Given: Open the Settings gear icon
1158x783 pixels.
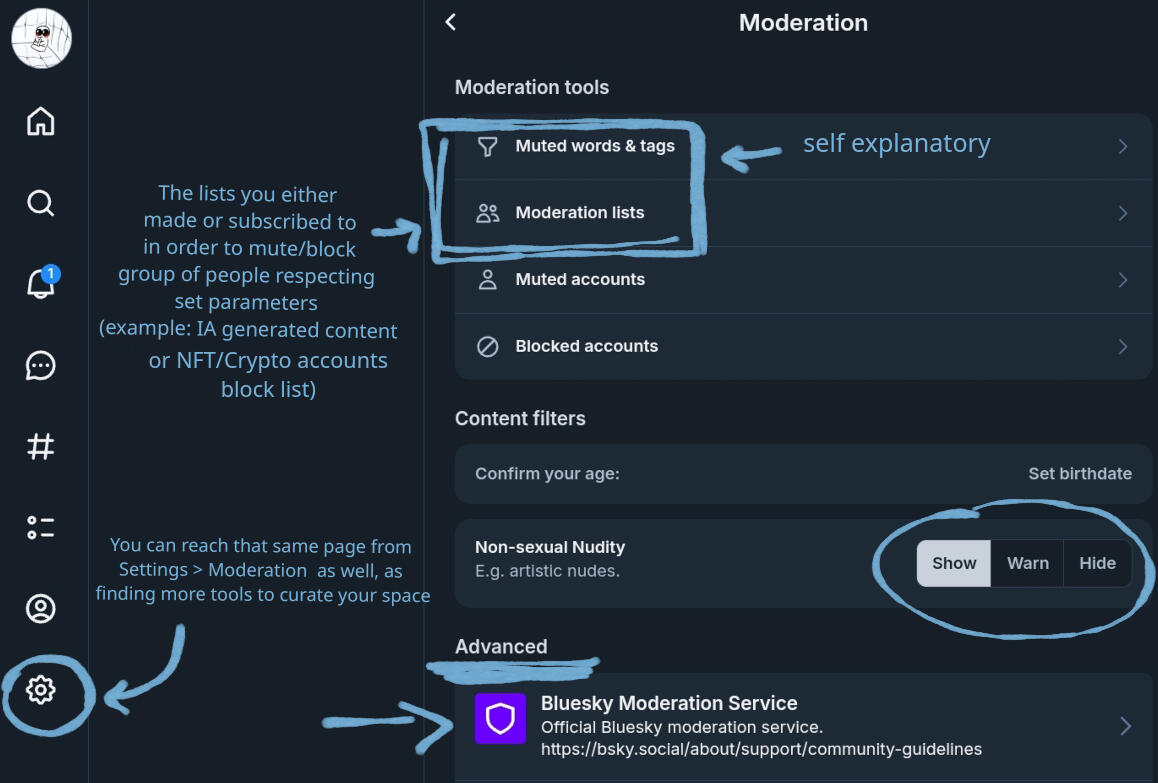Looking at the screenshot, I should pyautogui.click(x=40, y=690).
